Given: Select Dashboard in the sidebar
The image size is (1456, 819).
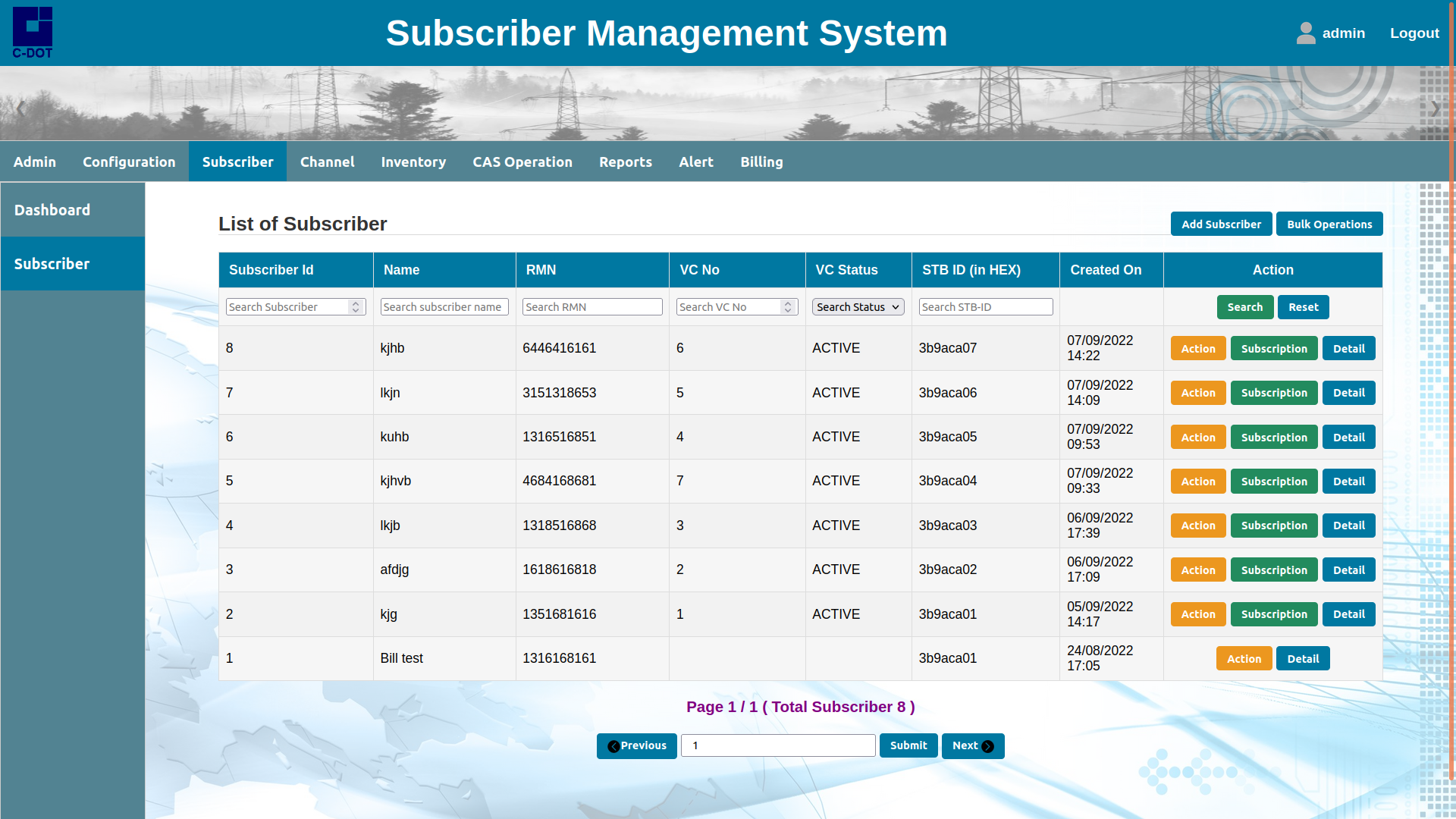Looking at the screenshot, I should [x=52, y=210].
